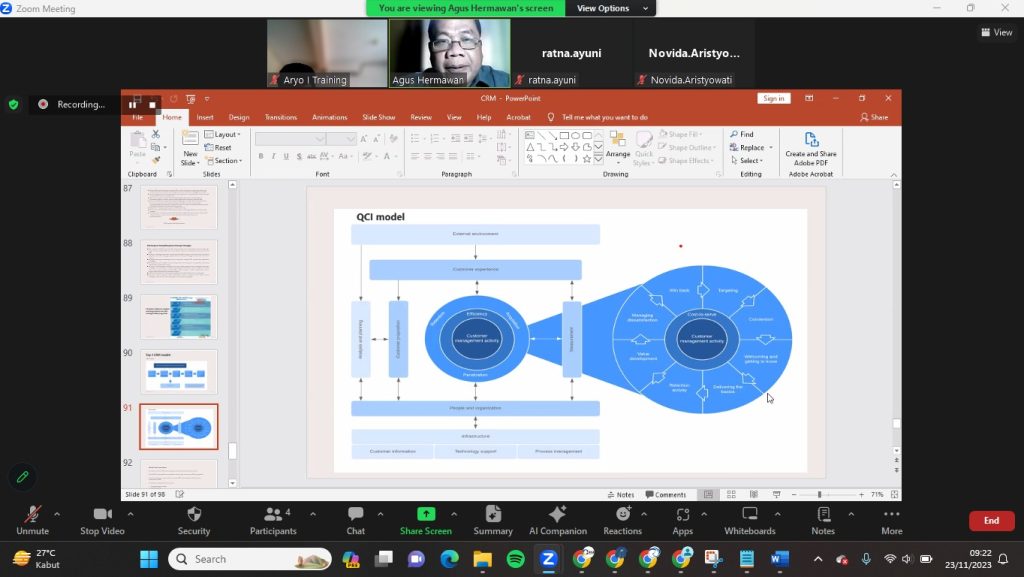Click Find in Editing group
The height and width of the screenshot is (577, 1024).
(742, 134)
